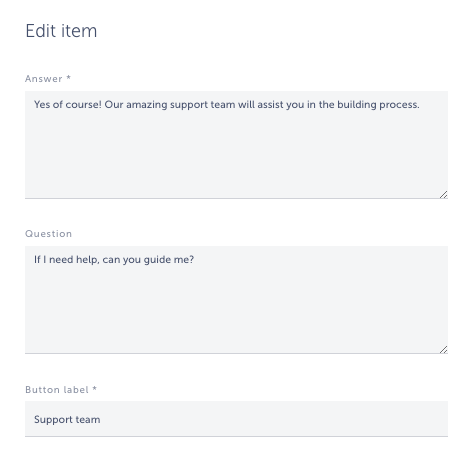The image size is (466, 449).
Task: Place cursor before "Yes of course!" in Answer
Action: [34, 105]
